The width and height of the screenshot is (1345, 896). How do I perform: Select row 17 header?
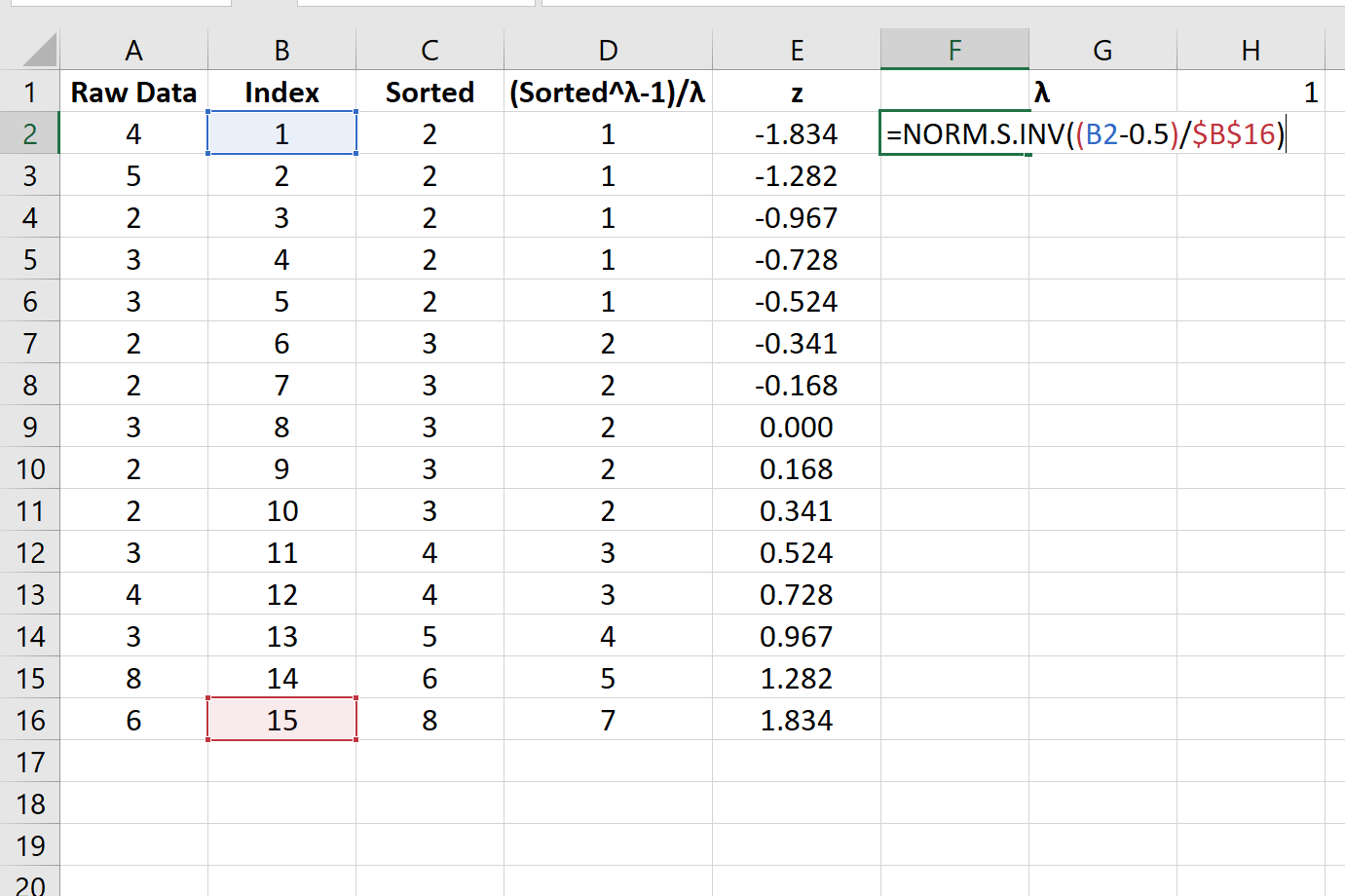tap(30, 762)
